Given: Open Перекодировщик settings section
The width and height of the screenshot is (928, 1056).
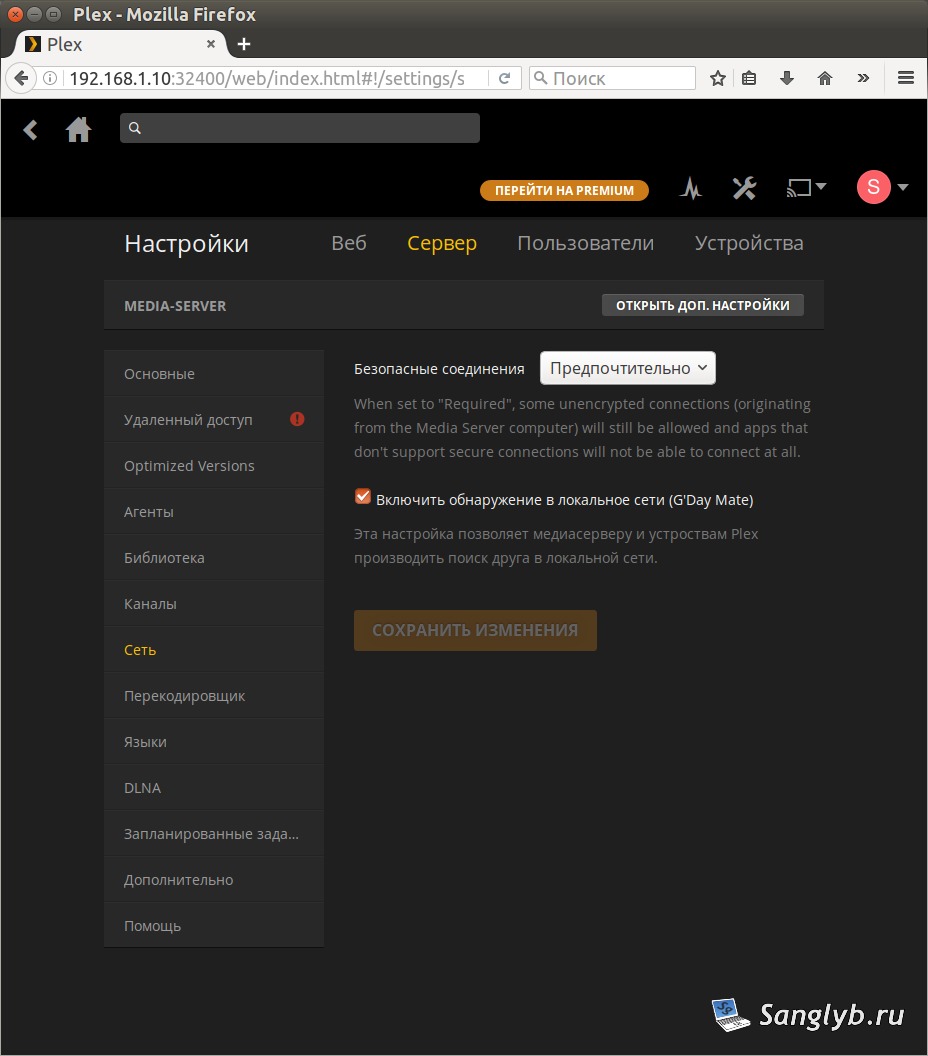Looking at the screenshot, I should coord(214,696).
